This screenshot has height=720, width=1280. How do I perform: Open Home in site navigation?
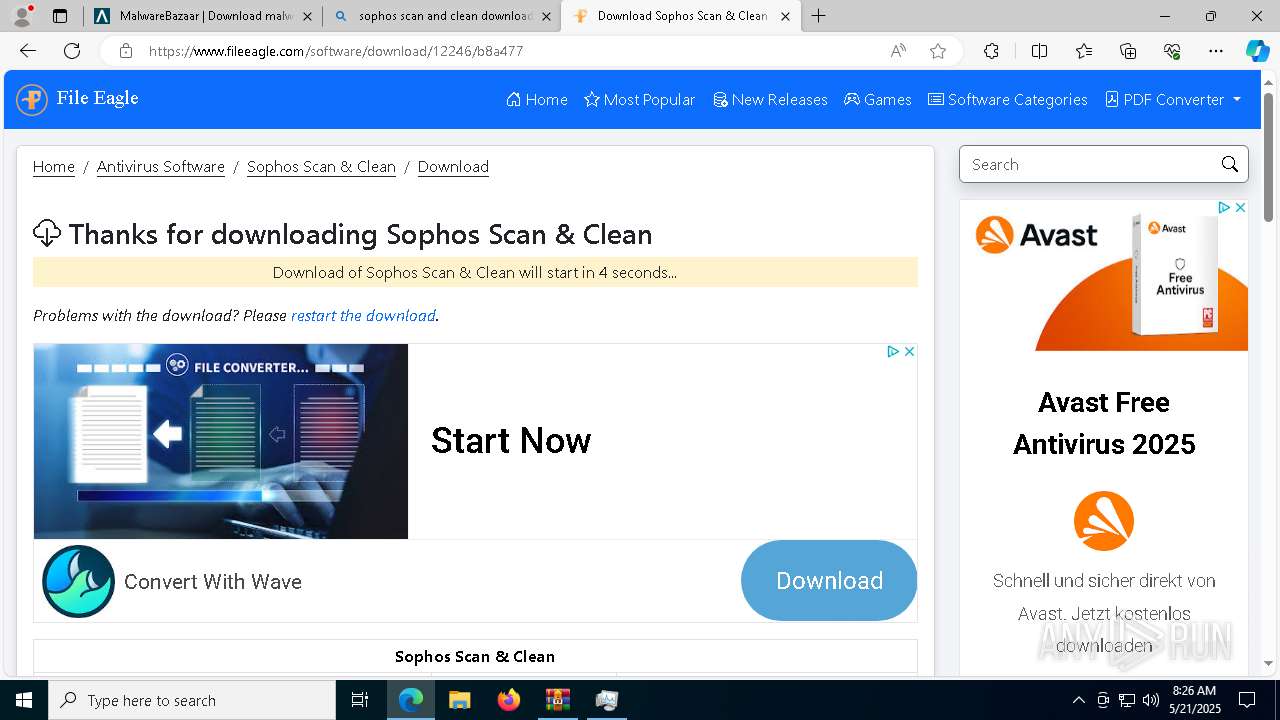537,99
